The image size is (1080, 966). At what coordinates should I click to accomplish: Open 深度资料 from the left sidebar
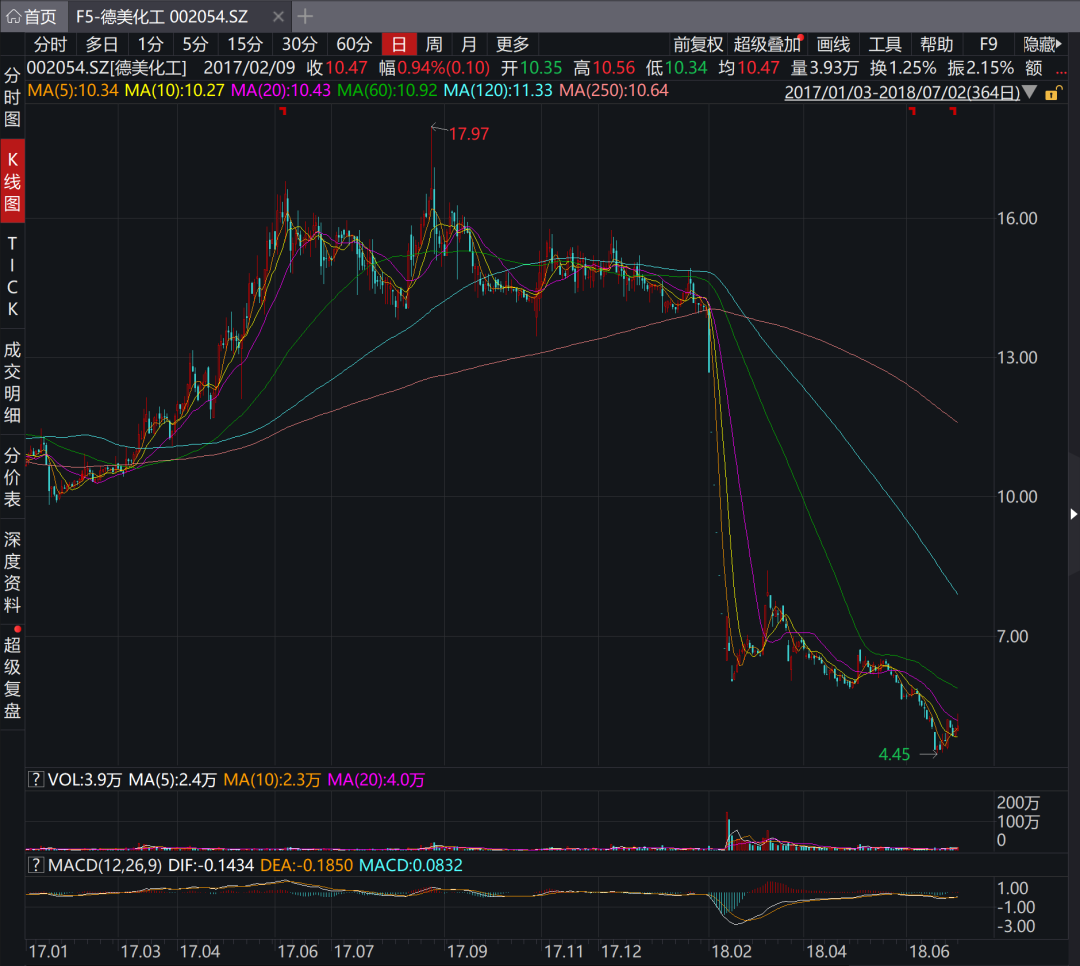13,572
